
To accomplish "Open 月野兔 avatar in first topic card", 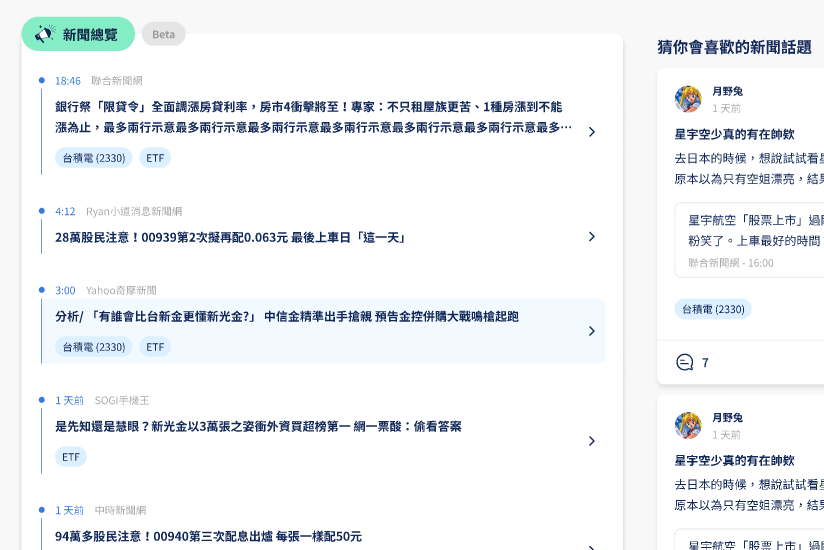I will pyautogui.click(x=688, y=99).
